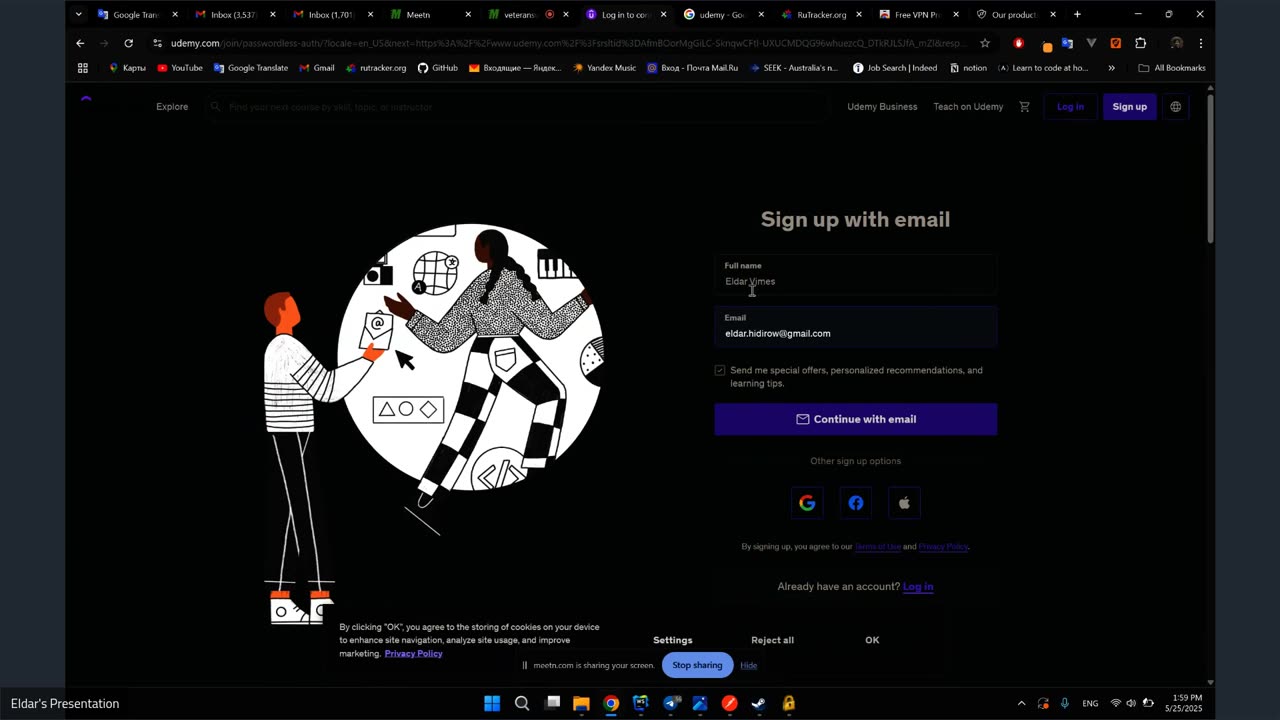Open Chrome extensions puzzle icon
This screenshot has width=1280, height=720.
[1140, 43]
